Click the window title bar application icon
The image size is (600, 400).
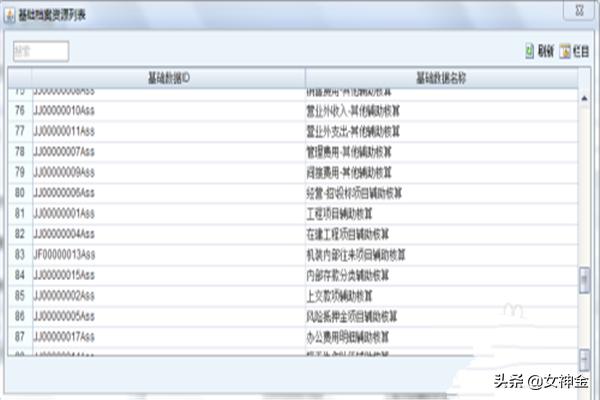pyautogui.click(x=10, y=15)
